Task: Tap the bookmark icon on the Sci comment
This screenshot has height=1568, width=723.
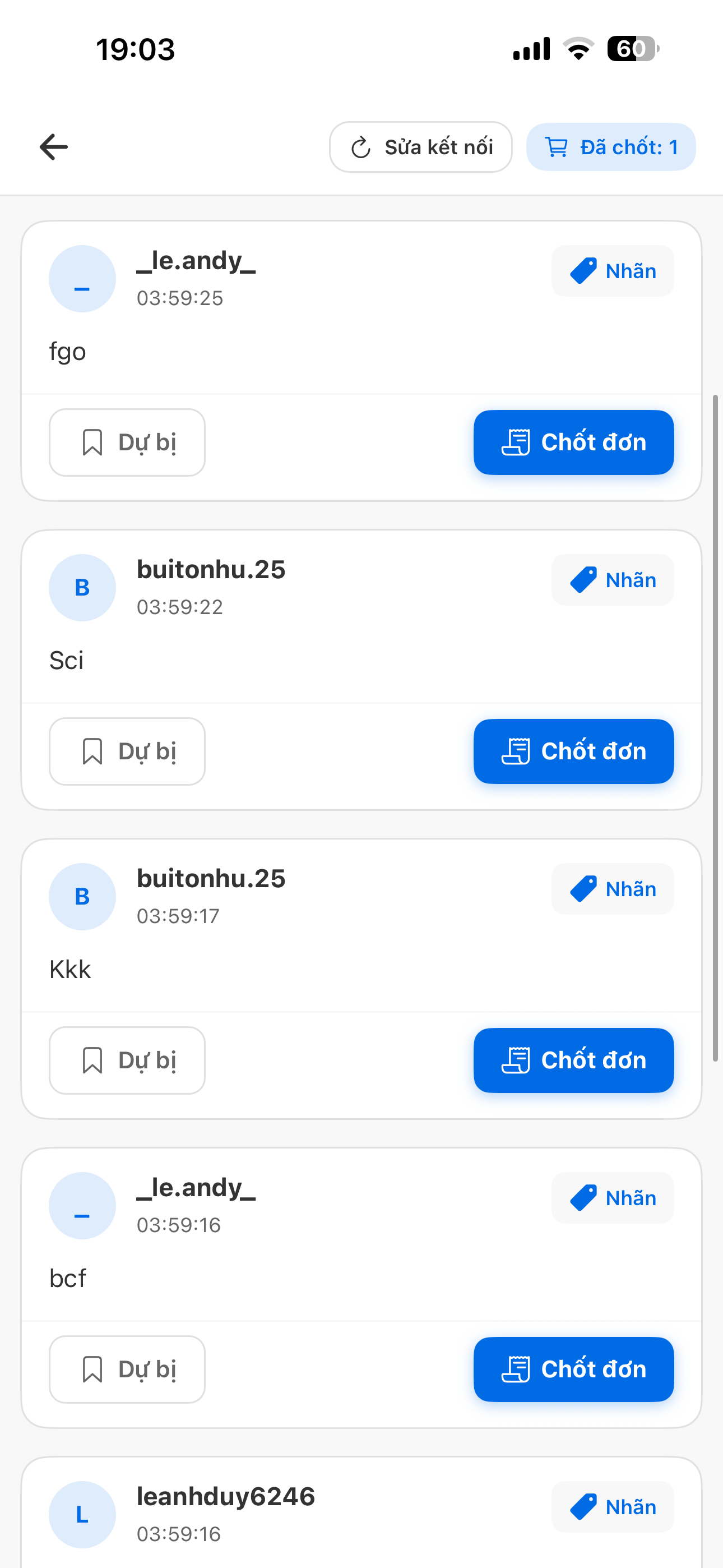Action: [92, 751]
